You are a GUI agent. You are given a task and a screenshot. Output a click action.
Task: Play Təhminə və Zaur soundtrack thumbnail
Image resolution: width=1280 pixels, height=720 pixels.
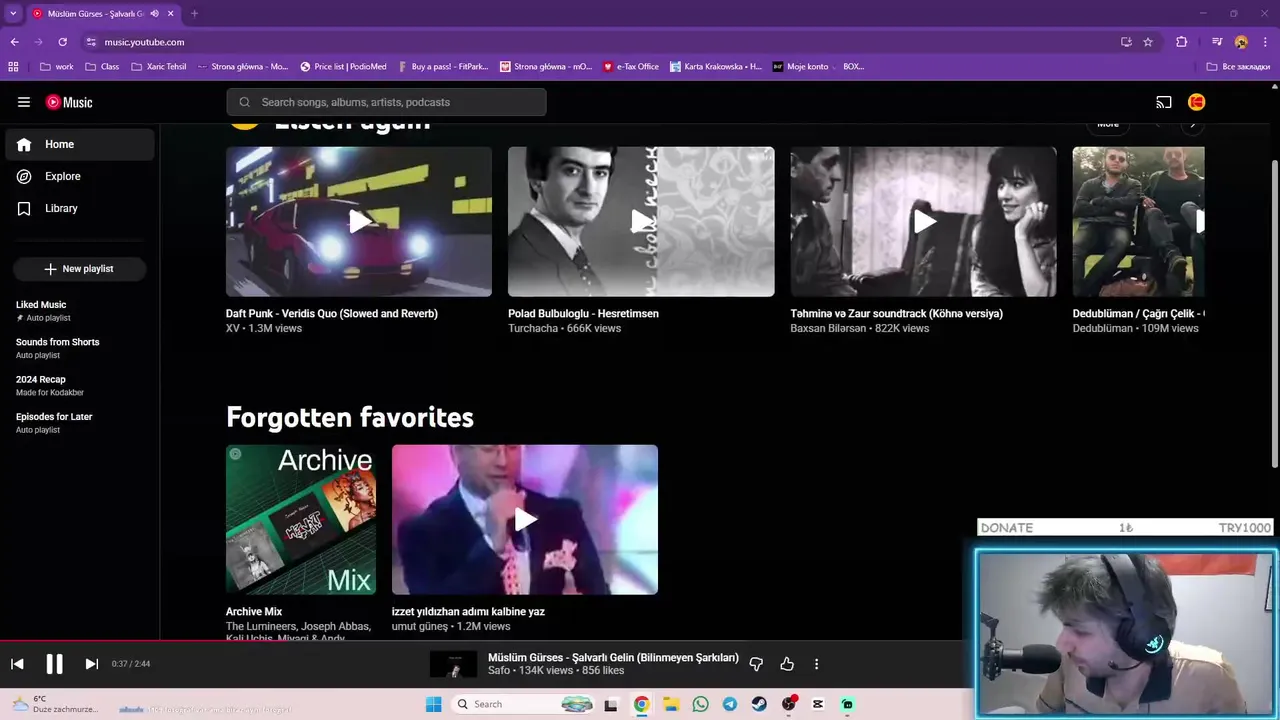[923, 222]
